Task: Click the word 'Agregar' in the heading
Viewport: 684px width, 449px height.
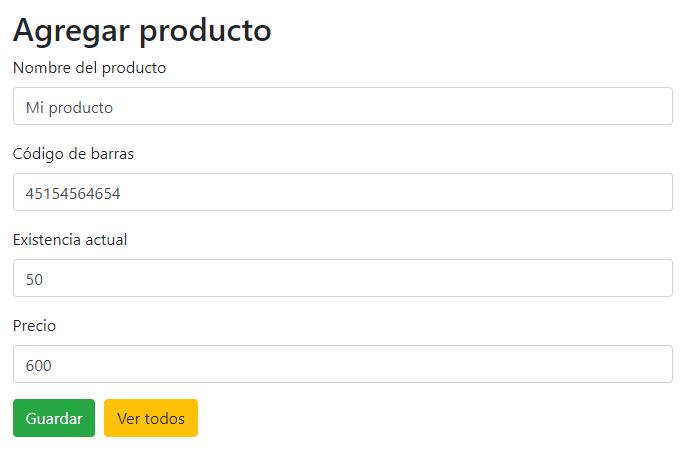Action: pos(71,30)
